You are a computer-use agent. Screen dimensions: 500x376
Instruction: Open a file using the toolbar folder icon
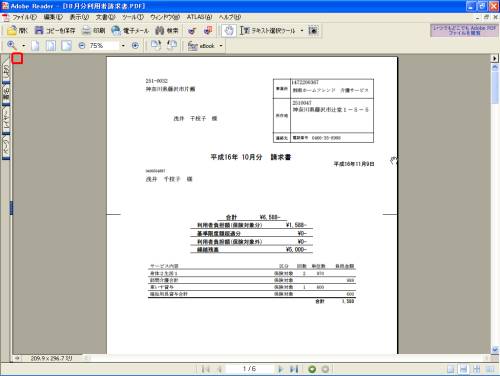point(17,31)
